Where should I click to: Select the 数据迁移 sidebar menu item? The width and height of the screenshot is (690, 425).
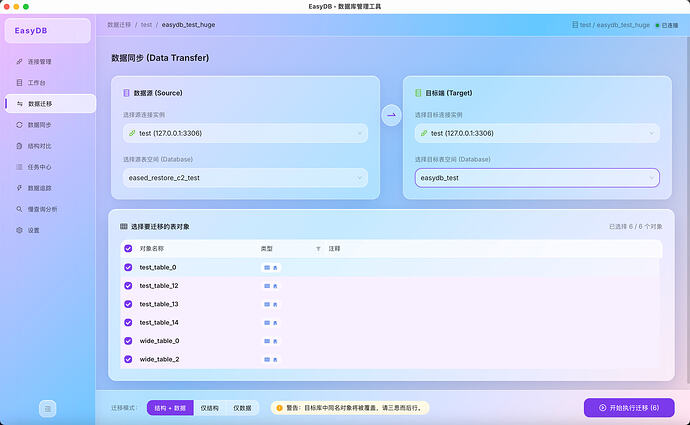click(50, 104)
